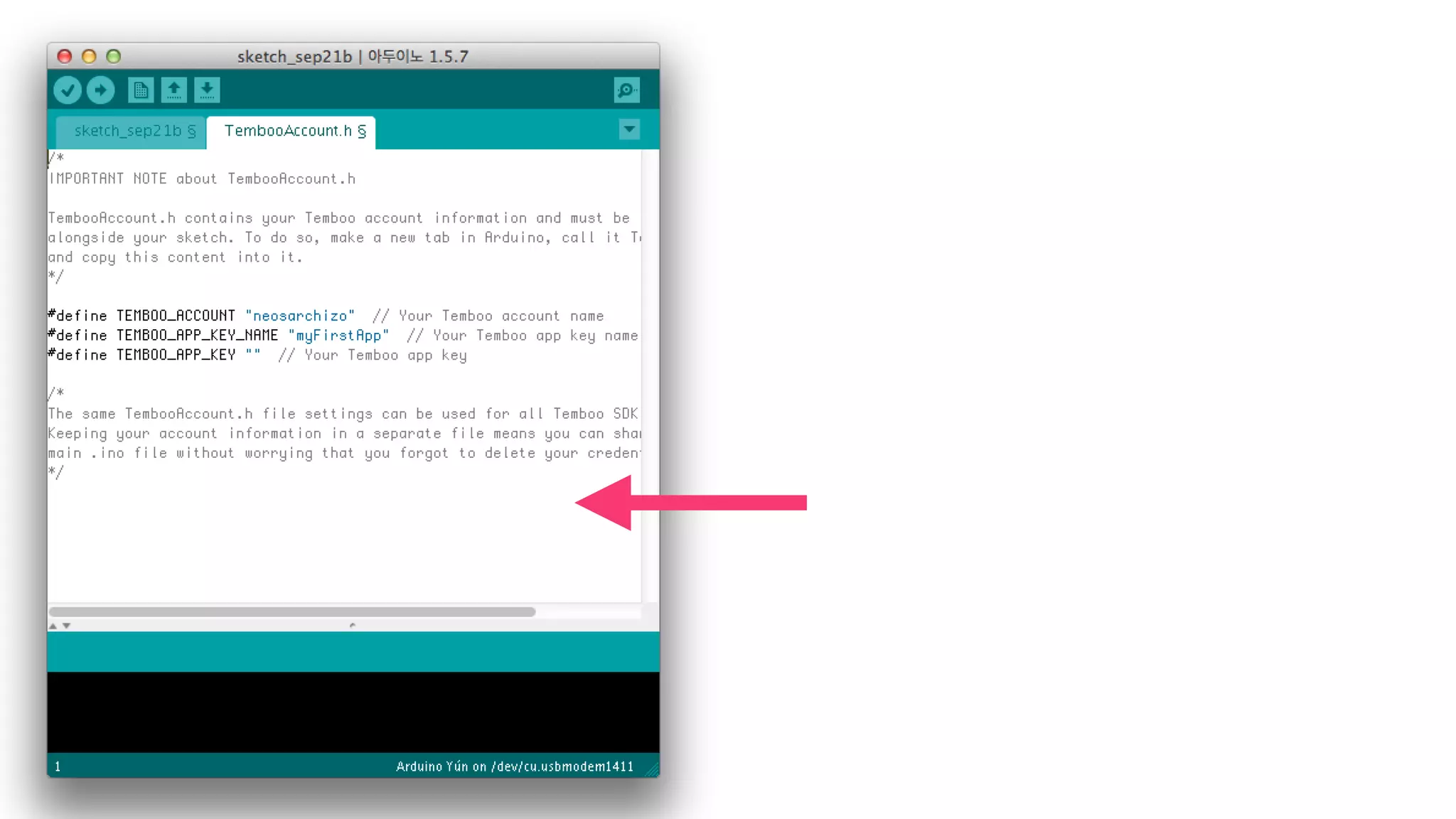Open the tab options dropdown arrow

click(x=629, y=129)
